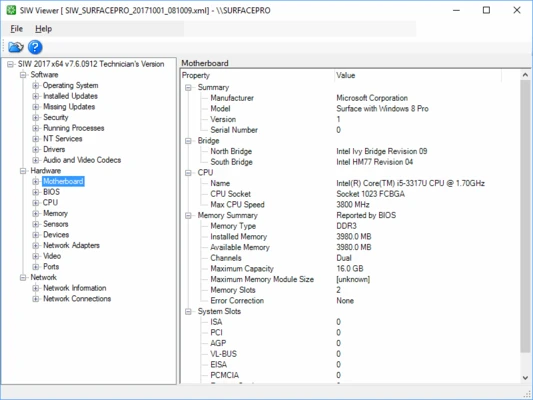
Task: Expand the Motherboard tree node
Action: (36, 181)
